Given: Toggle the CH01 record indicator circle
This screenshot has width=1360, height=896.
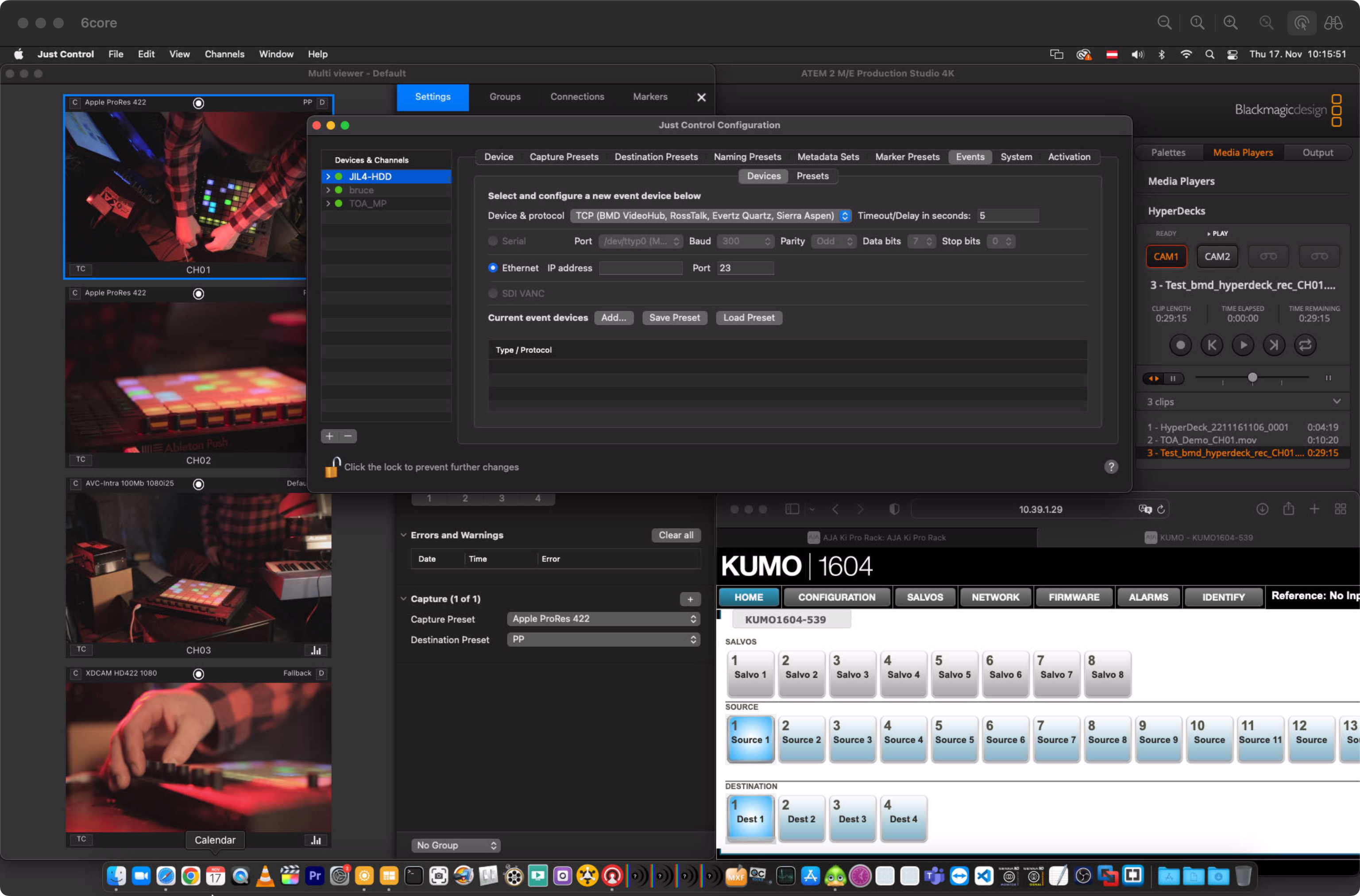Looking at the screenshot, I should coord(198,103).
